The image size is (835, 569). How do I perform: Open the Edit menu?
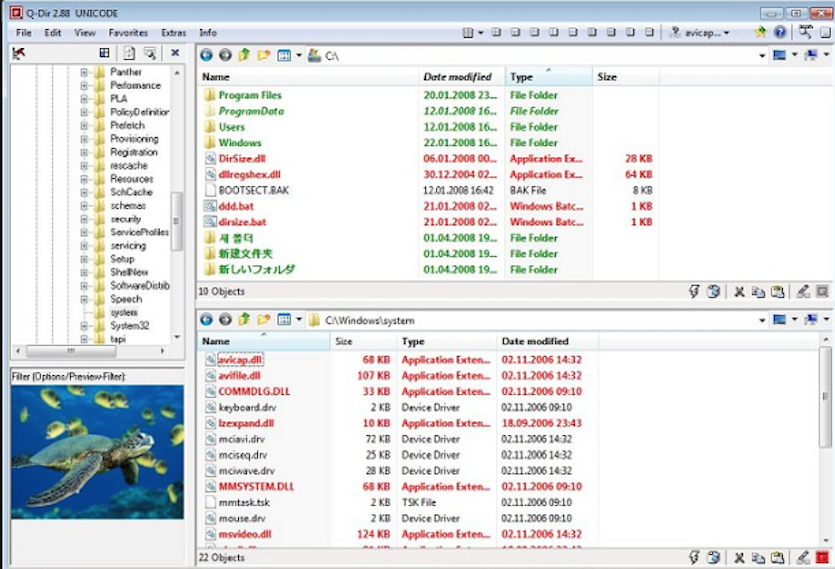pos(53,32)
